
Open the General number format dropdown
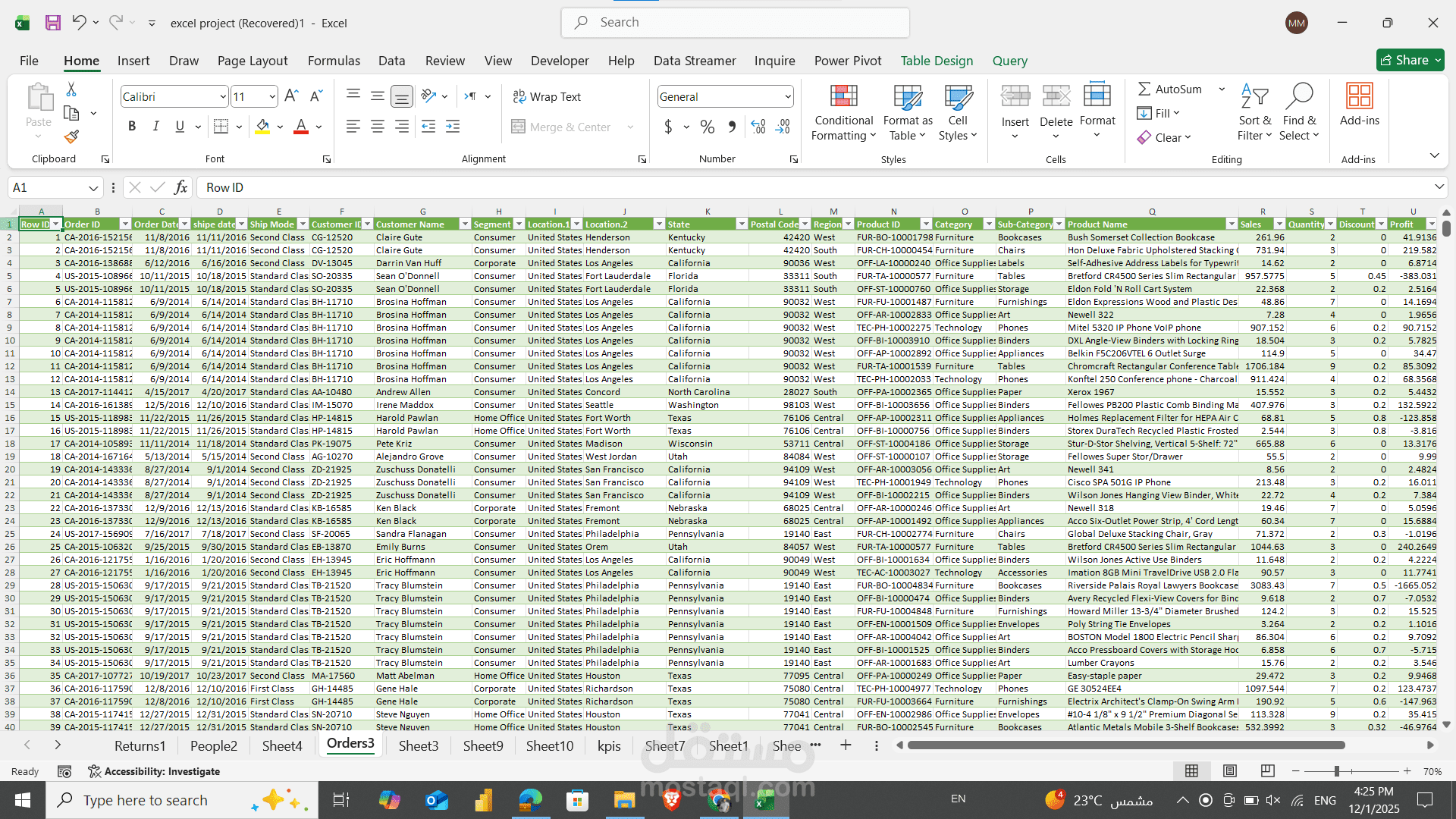pos(787,96)
